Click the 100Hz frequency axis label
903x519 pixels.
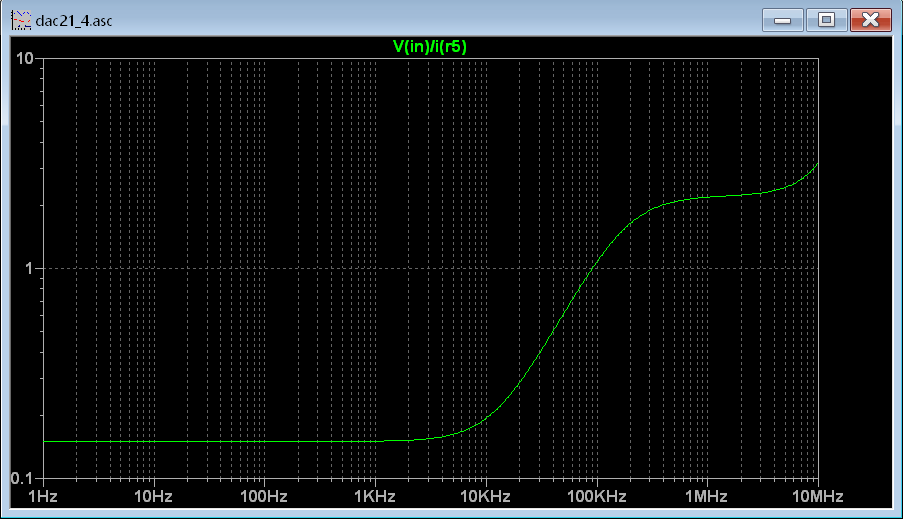click(x=264, y=497)
